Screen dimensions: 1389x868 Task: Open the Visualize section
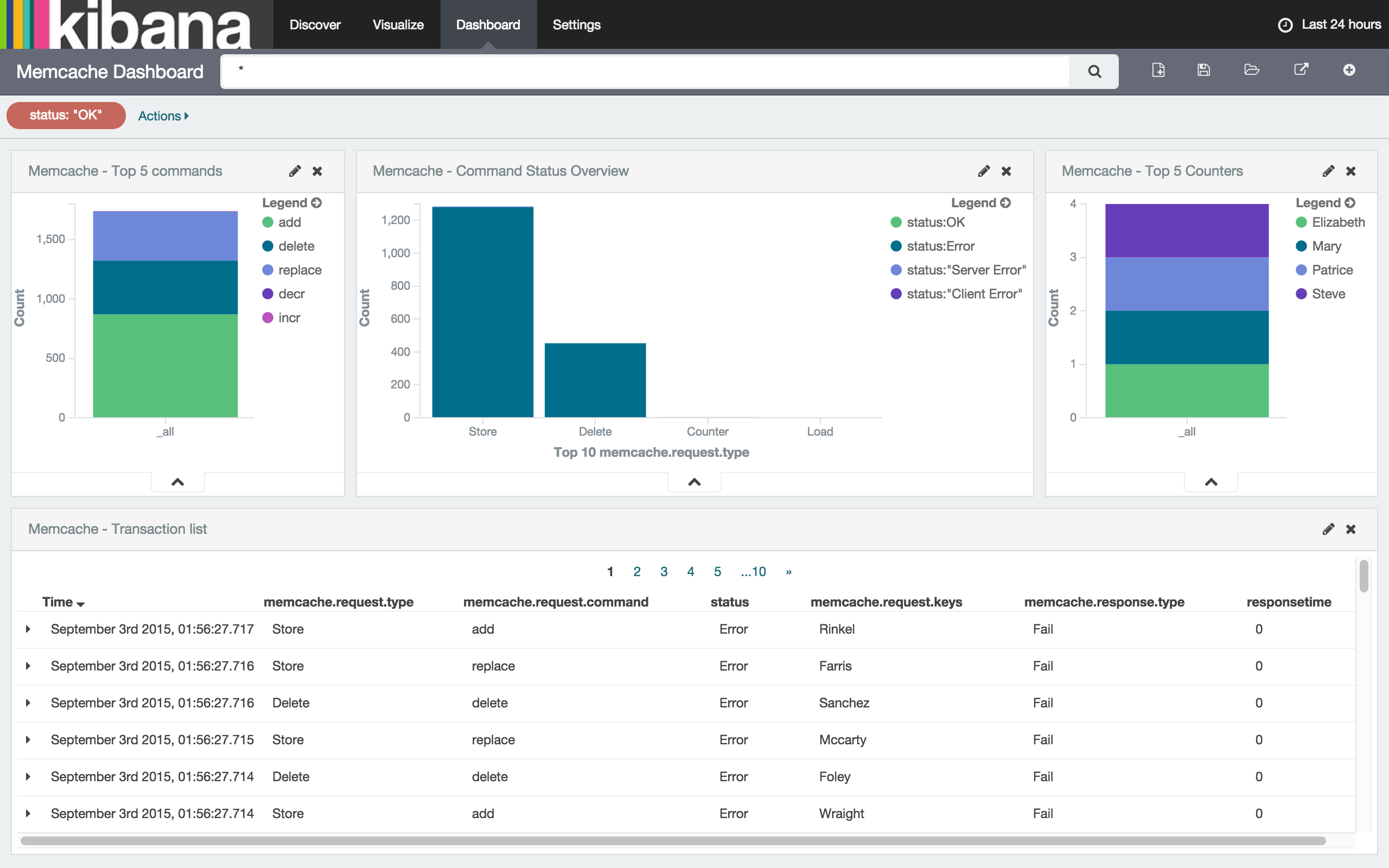[x=398, y=25]
